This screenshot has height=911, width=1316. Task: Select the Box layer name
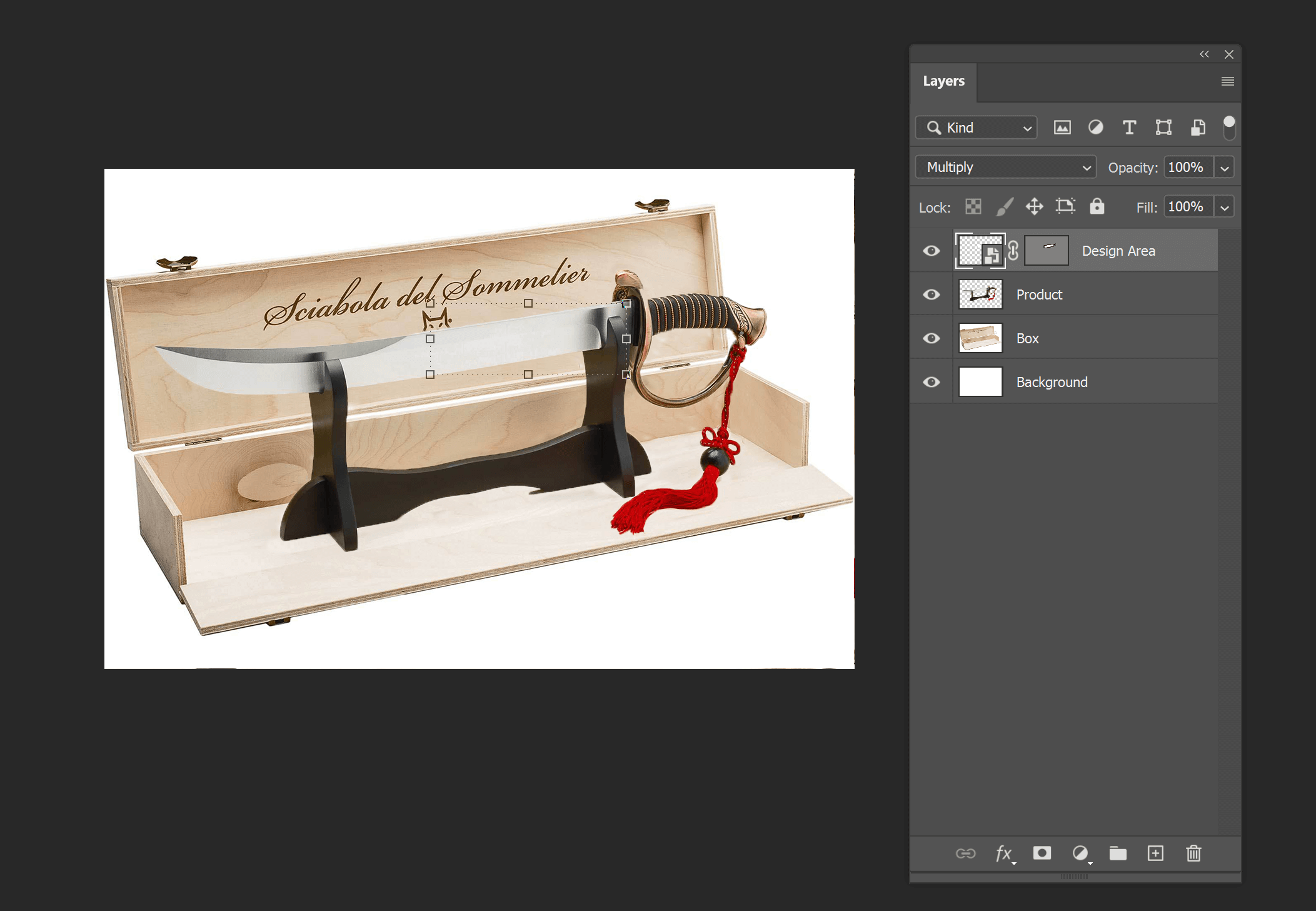tap(1027, 338)
